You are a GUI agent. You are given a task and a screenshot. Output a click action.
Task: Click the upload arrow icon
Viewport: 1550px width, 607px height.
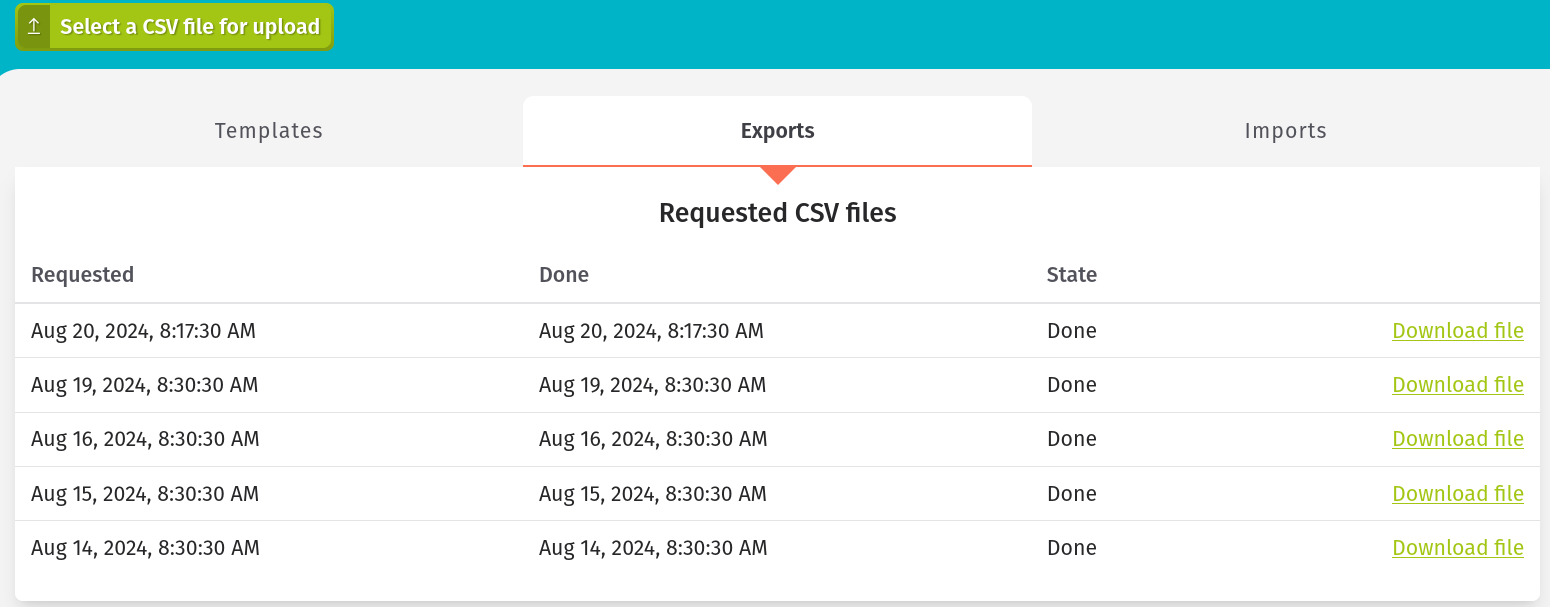point(34,27)
